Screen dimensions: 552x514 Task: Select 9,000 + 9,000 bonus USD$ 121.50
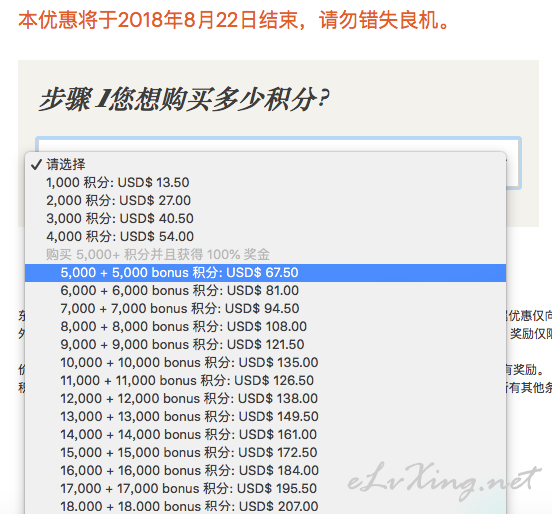coord(265,344)
